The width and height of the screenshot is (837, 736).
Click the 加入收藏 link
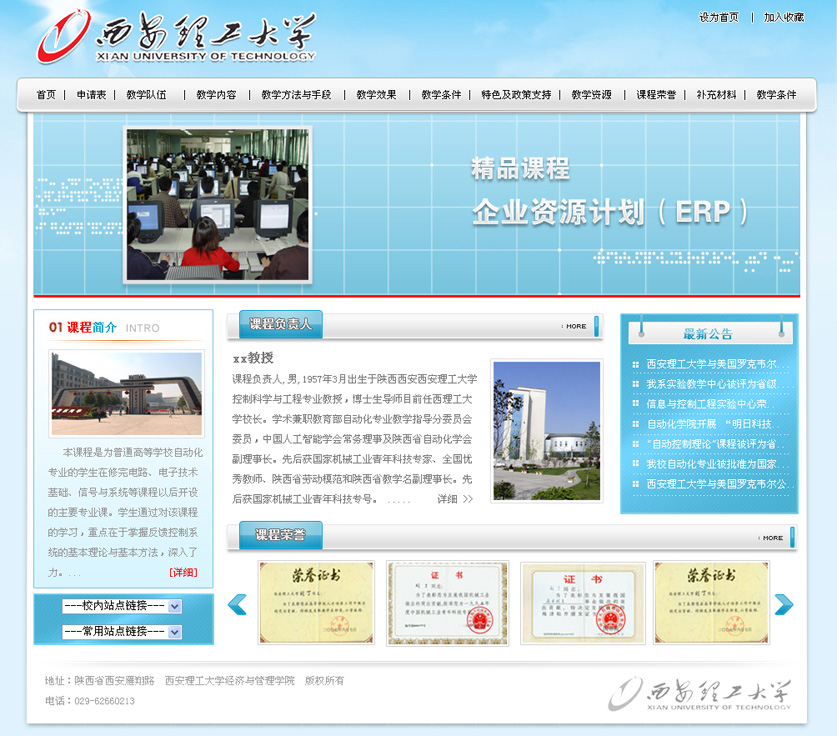[784, 18]
